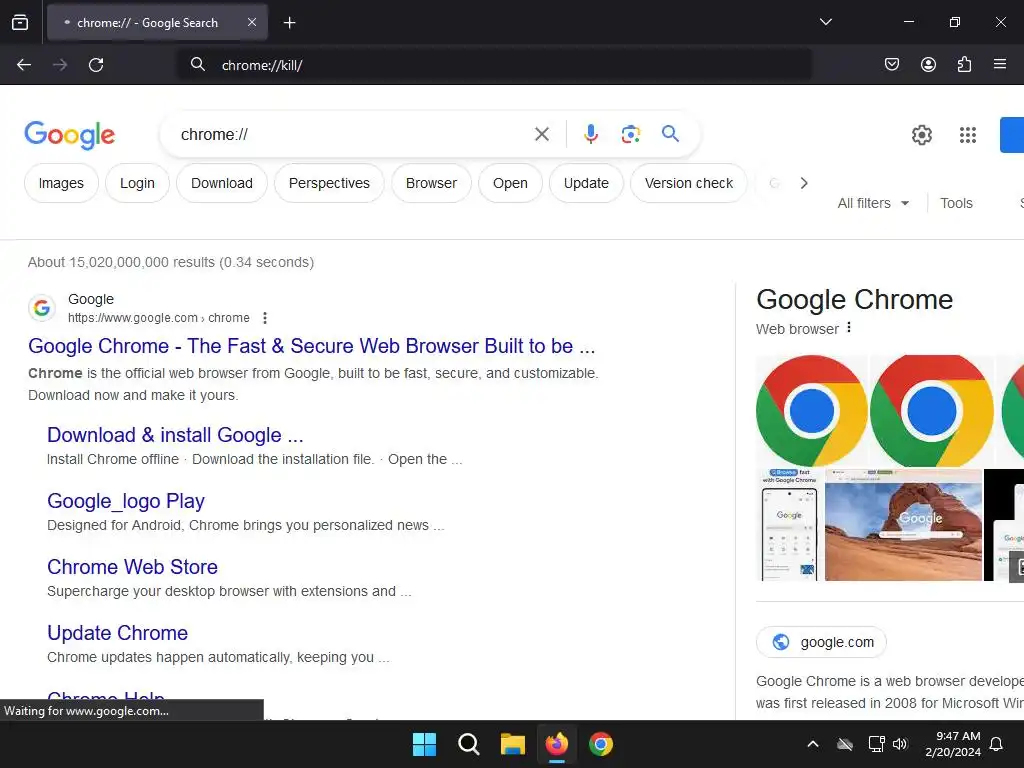Image resolution: width=1024 pixels, height=768 pixels.
Task: Open a new browser tab
Action: pyautogui.click(x=289, y=23)
